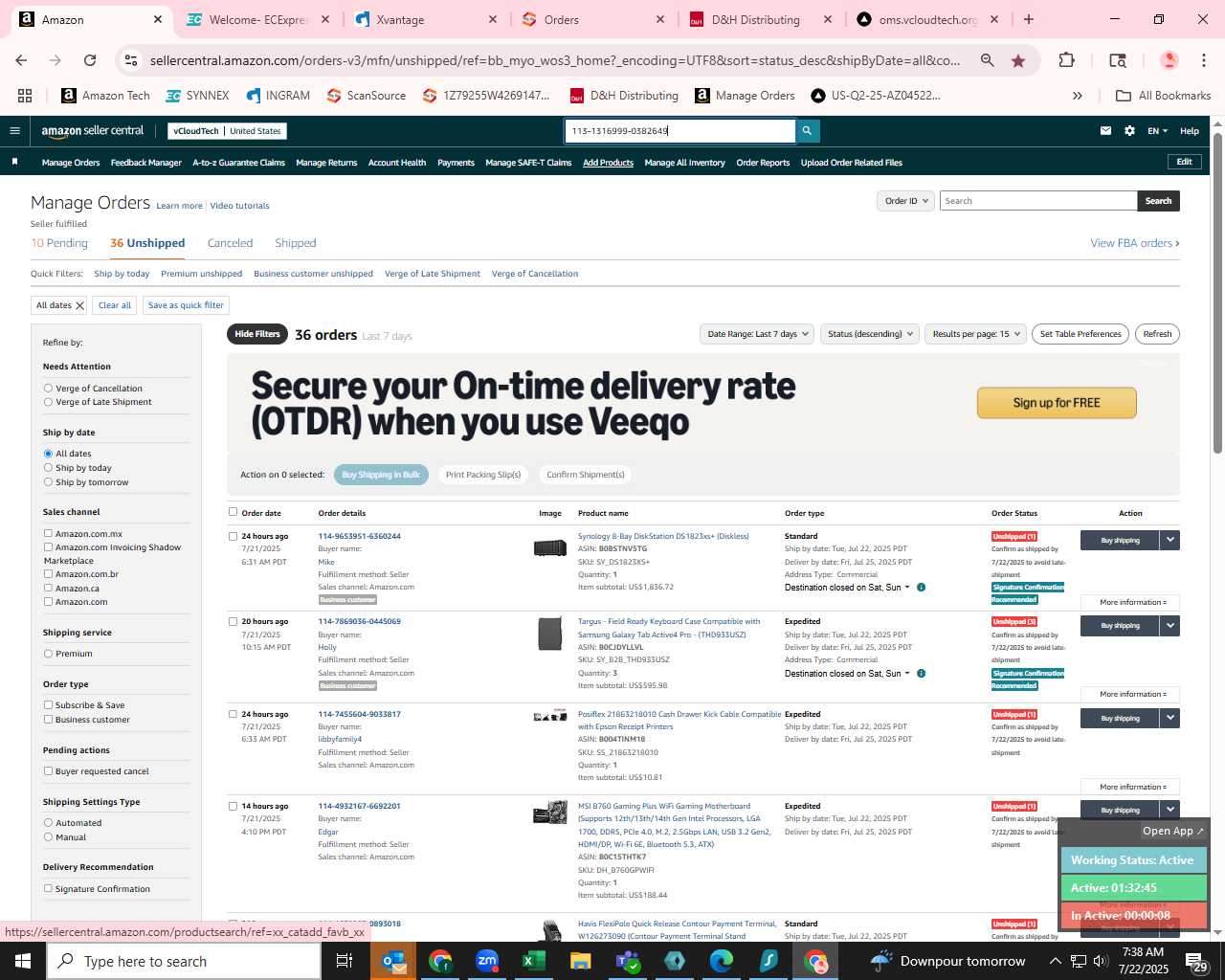Reload the page with refresh icon
This screenshot has height=980, width=1225.
coord(90,60)
